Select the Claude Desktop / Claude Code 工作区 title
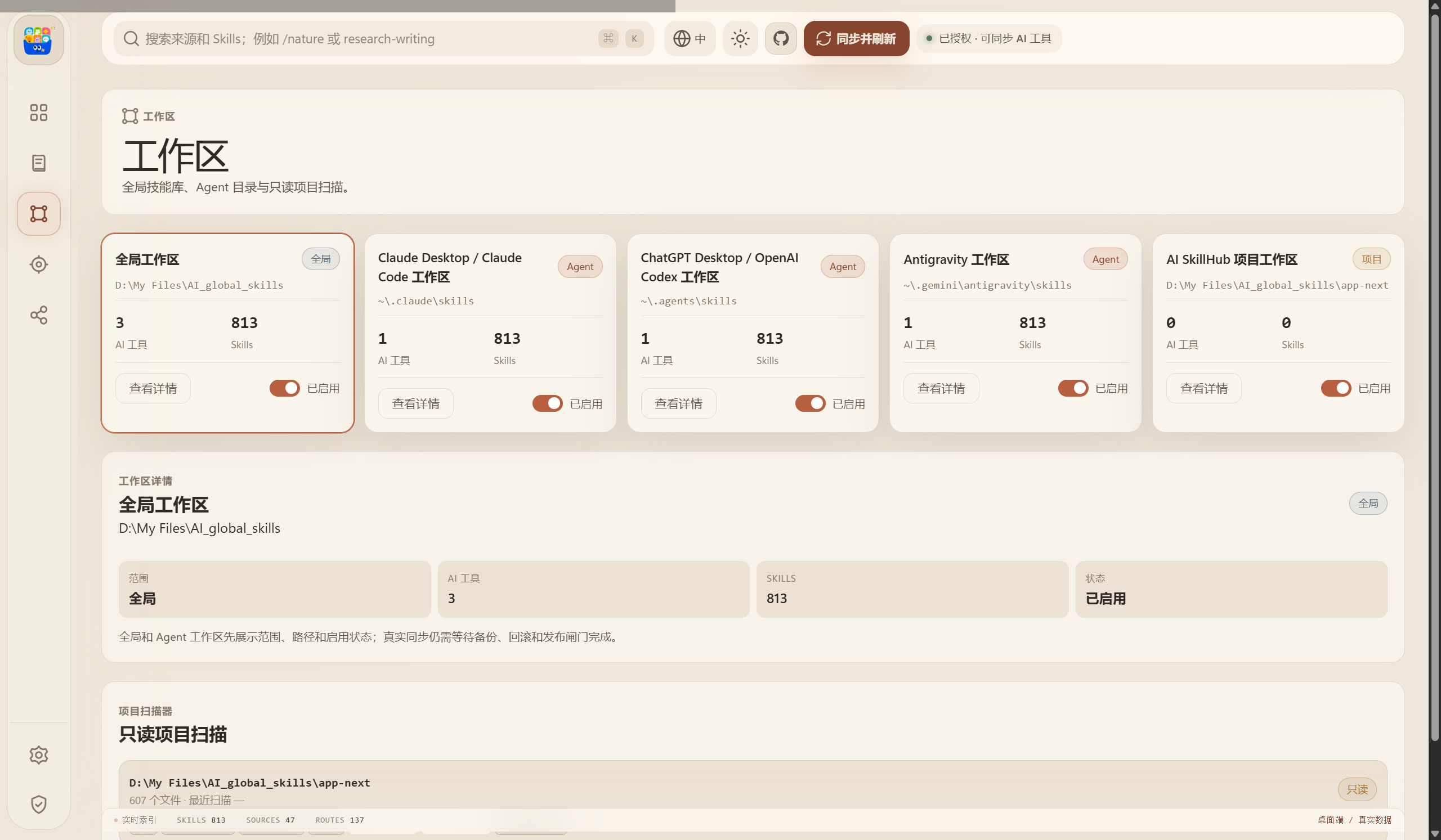1441x840 pixels. click(449, 267)
